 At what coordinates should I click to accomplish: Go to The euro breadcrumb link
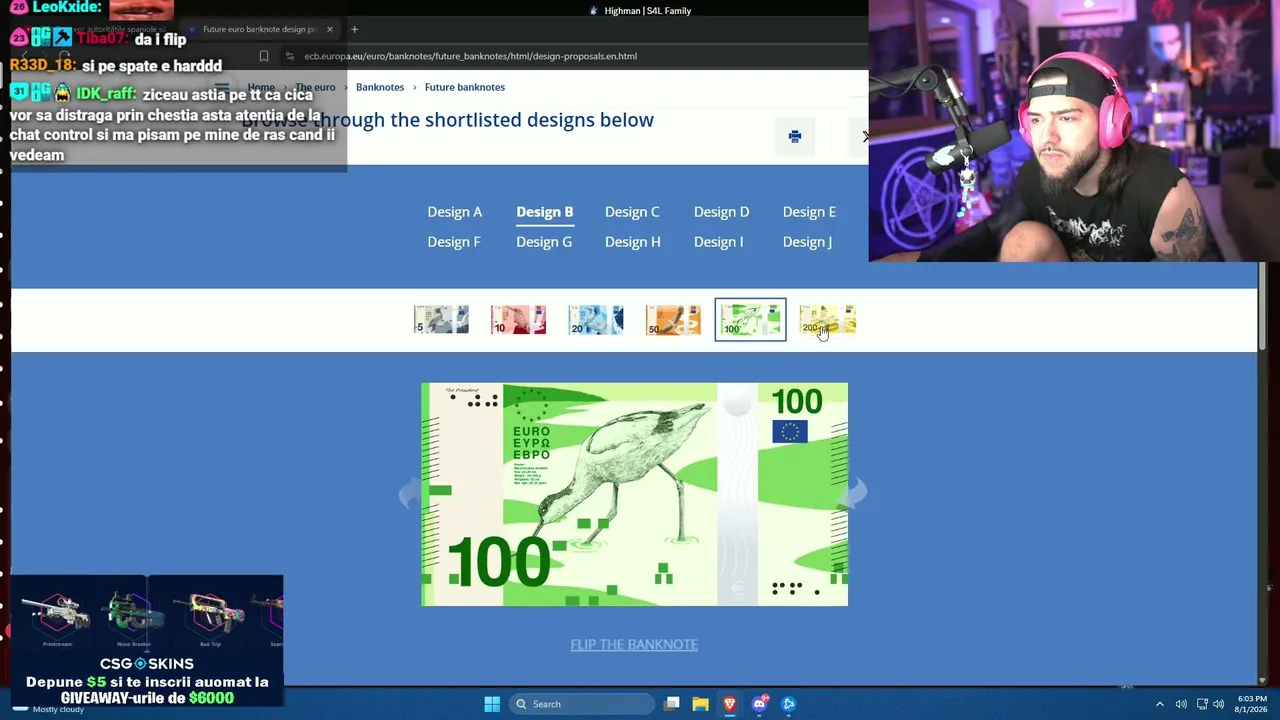pyautogui.click(x=315, y=87)
